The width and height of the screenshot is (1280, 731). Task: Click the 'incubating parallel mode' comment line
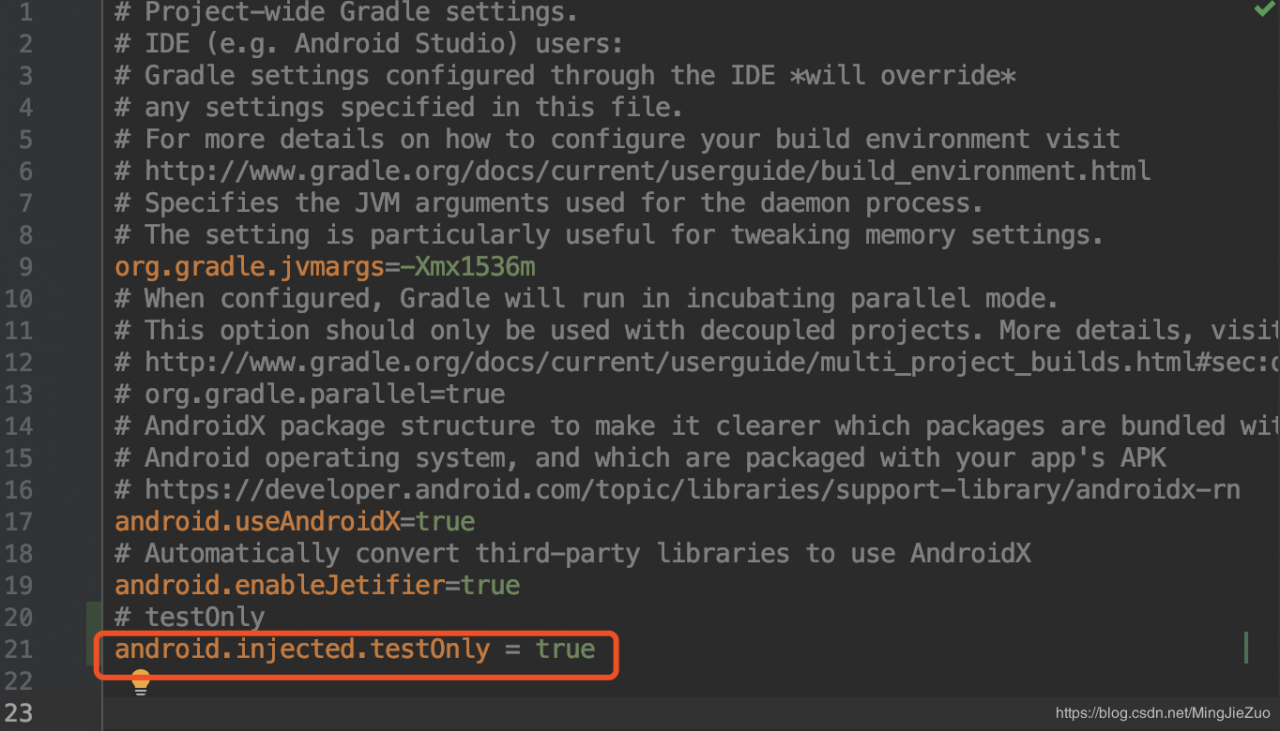[x=587, y=298]
